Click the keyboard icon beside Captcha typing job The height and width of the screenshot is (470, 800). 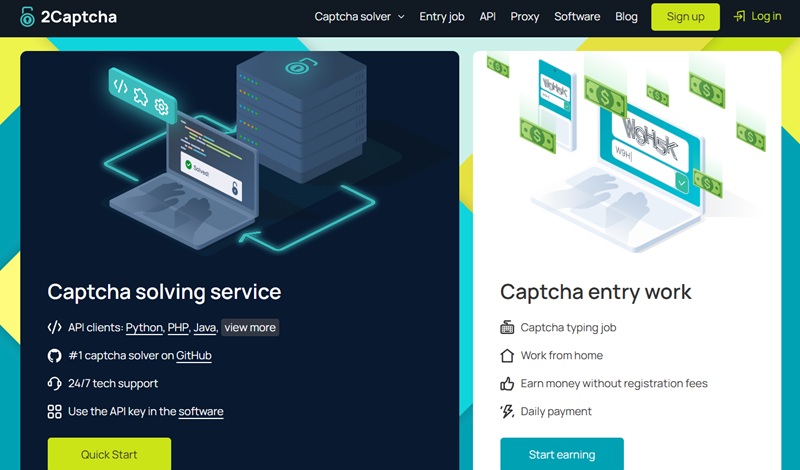tap(507, 328)
